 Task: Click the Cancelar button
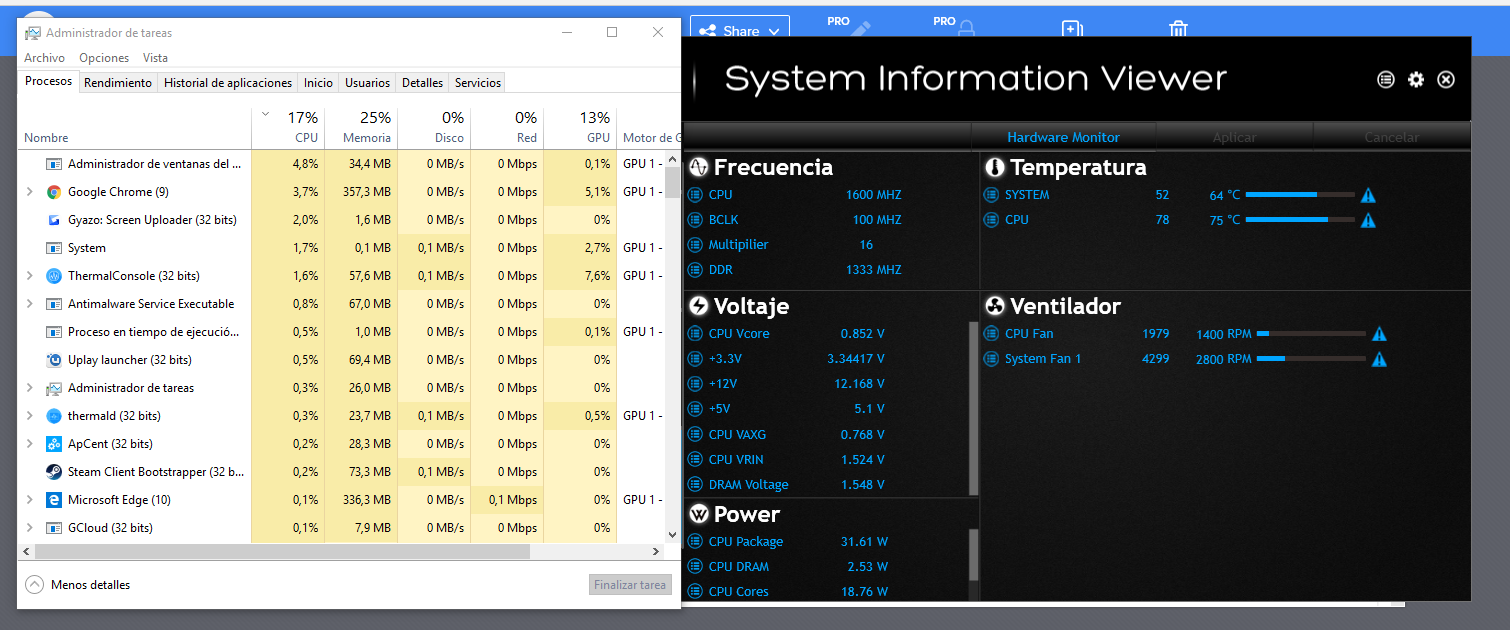(1392, 137)
